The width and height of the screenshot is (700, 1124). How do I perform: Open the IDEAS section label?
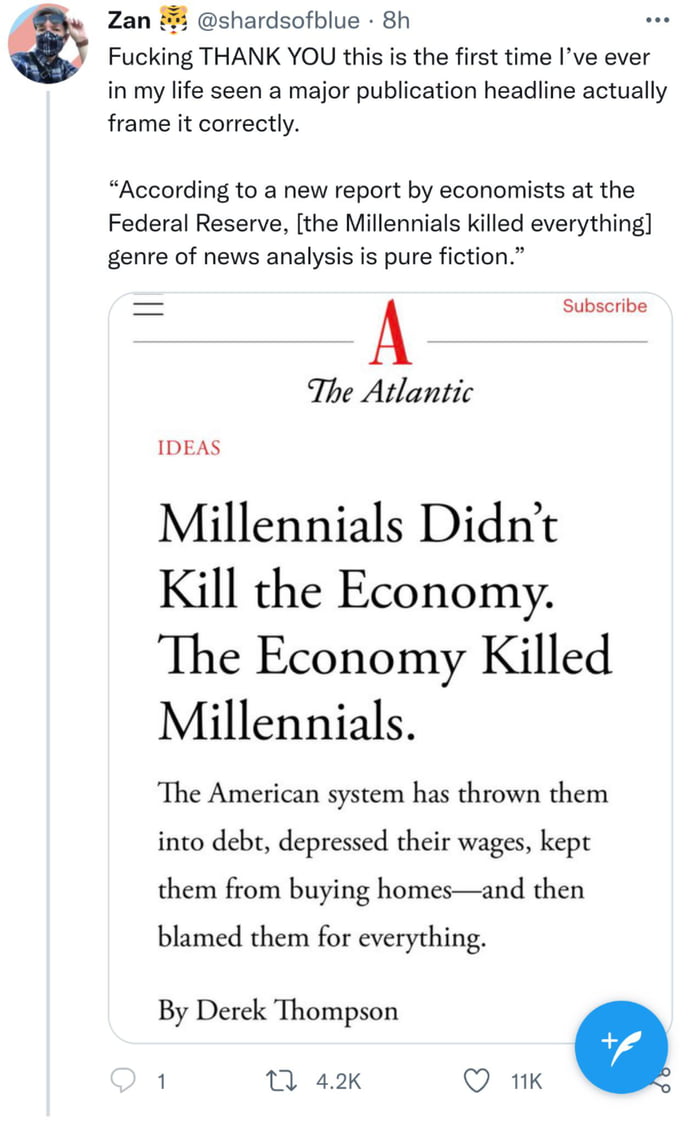[x=189, y=448]
